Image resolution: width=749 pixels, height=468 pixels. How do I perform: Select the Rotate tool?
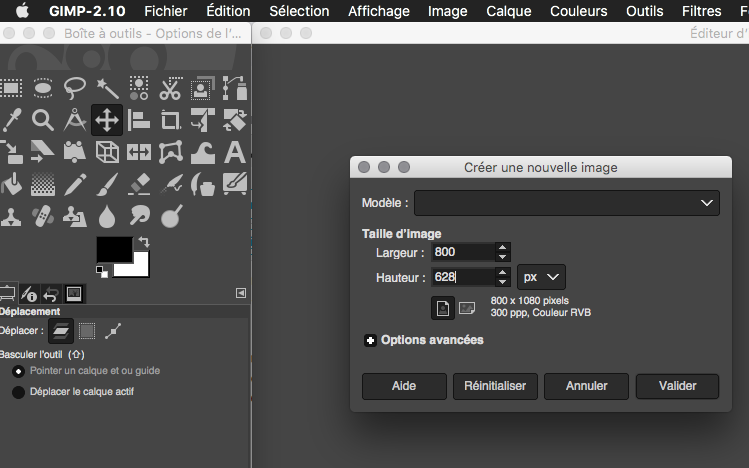click(x=235, y=120)
